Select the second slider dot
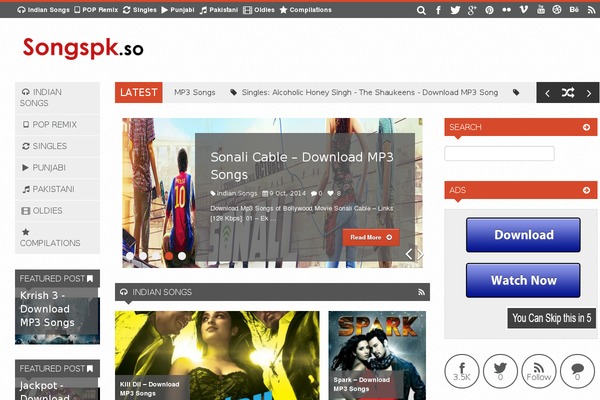600x400 pixels. tap(143, 256)
